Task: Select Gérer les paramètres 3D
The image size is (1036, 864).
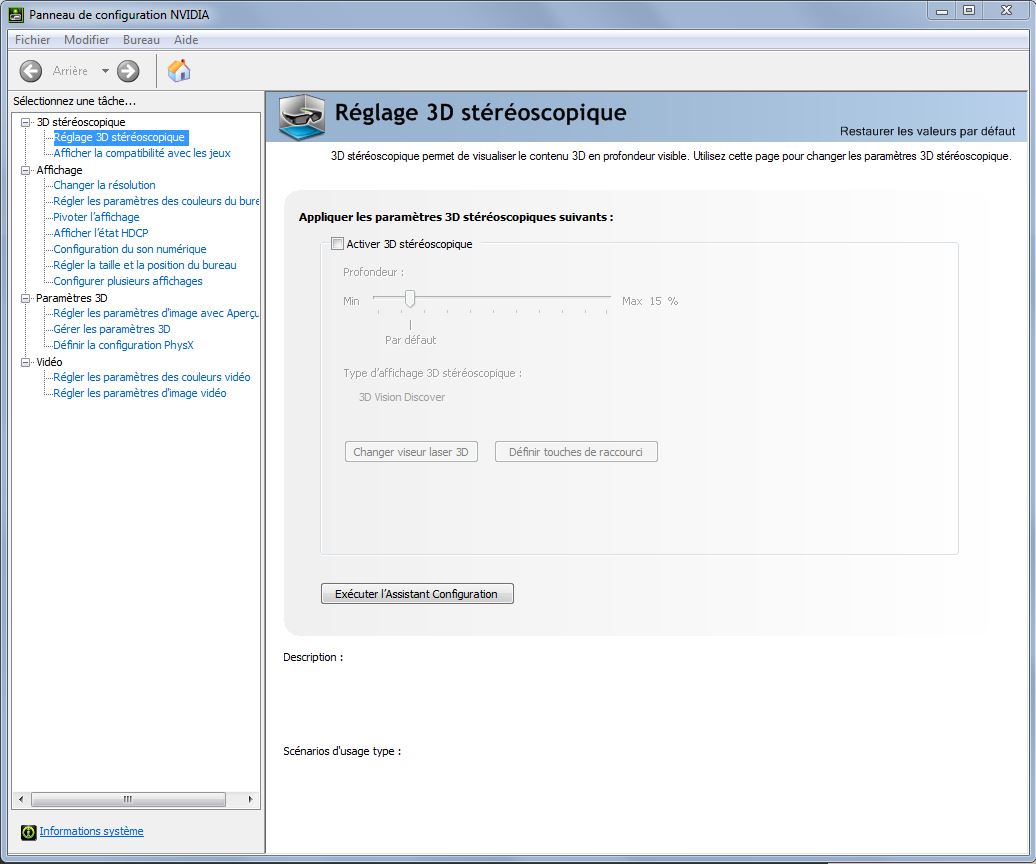Action: pos(112,329)
